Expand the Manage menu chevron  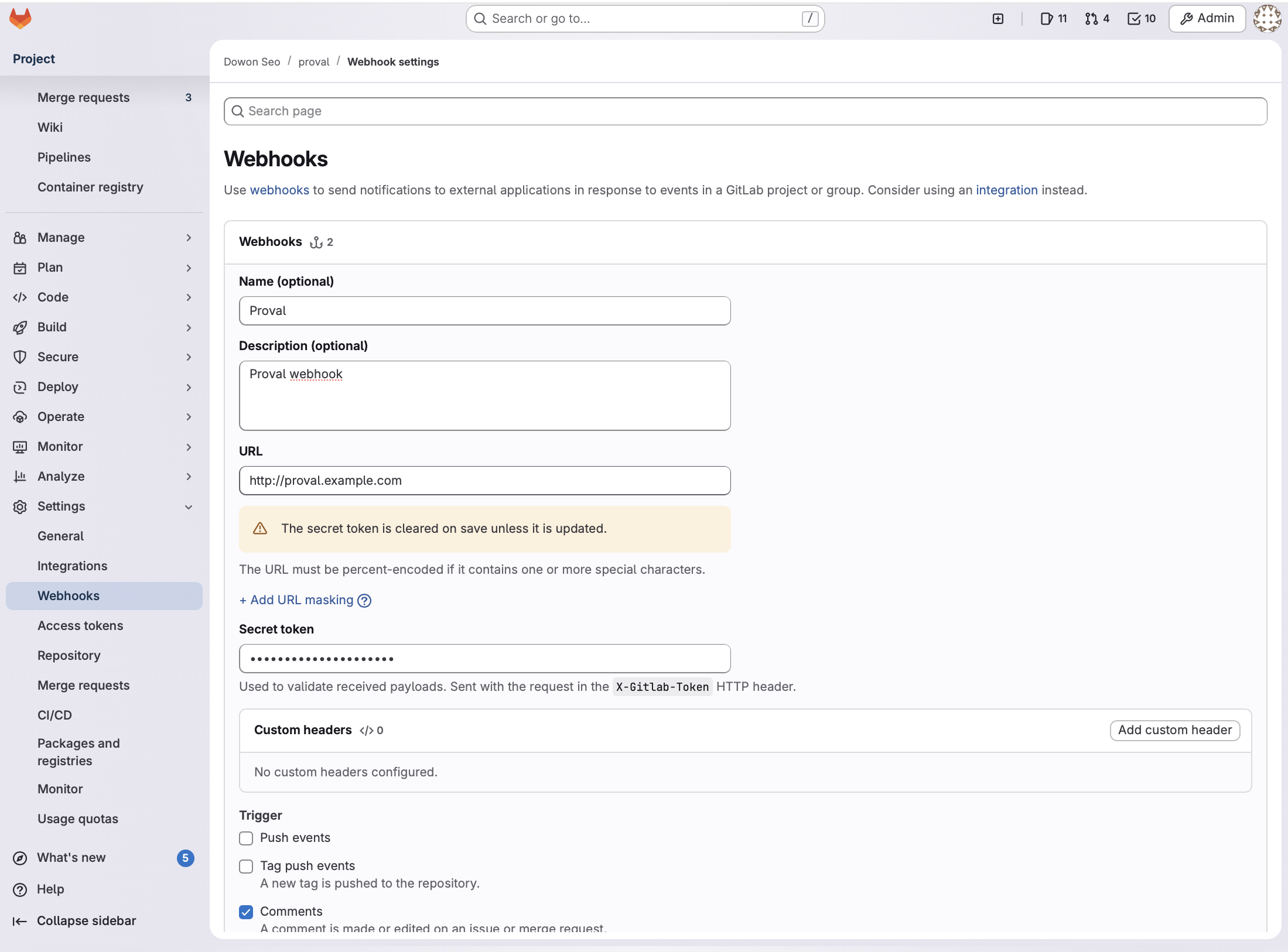[x=189, y=238]
